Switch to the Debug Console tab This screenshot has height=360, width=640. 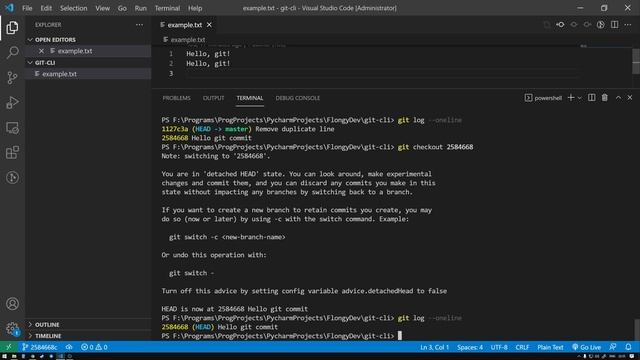(298, 98)
